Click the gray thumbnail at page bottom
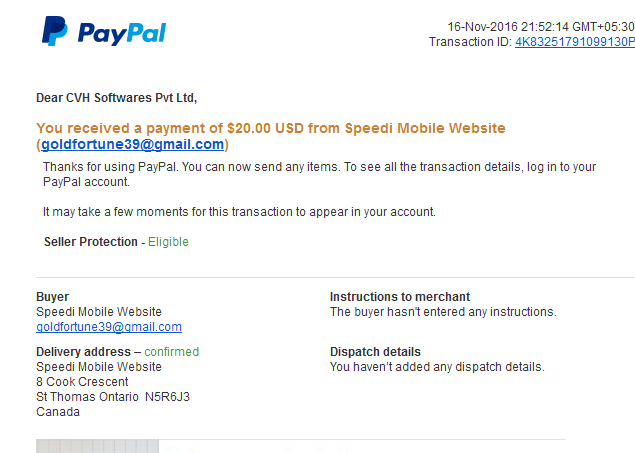This screenshot has width=635, height=453. (97, 446)
